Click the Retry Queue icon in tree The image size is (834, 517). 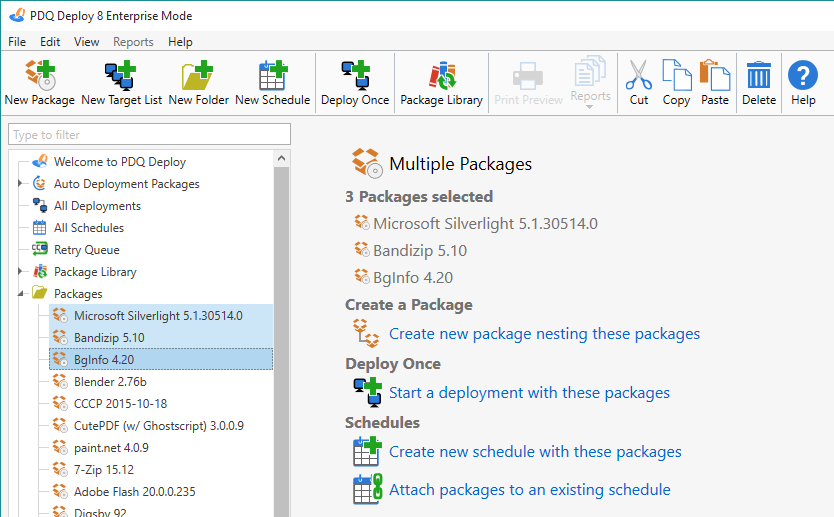click(39, 249)
